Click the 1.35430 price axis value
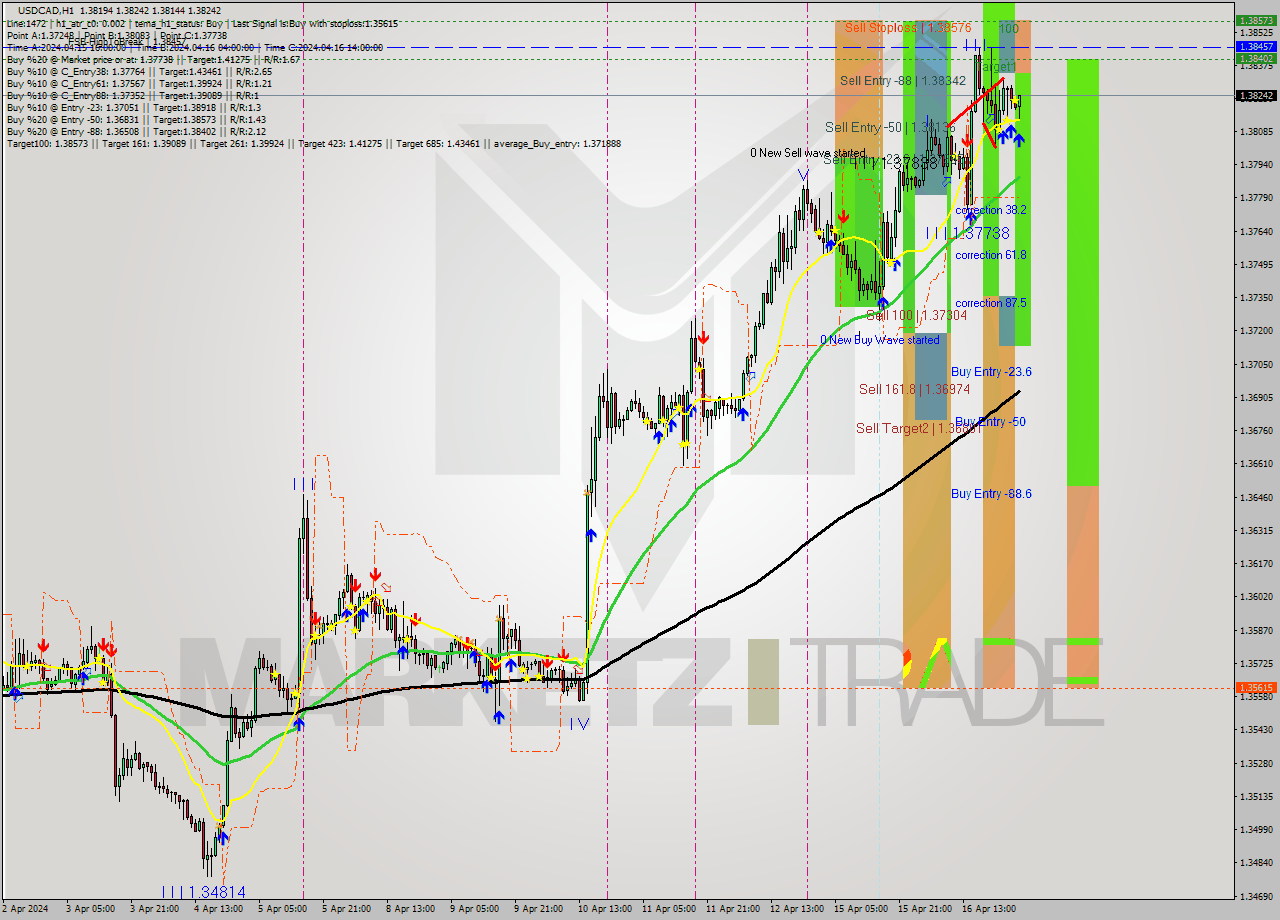The height and width of the screenshot is (920, 1280). pyautogui.click(x=1255, y=729)
